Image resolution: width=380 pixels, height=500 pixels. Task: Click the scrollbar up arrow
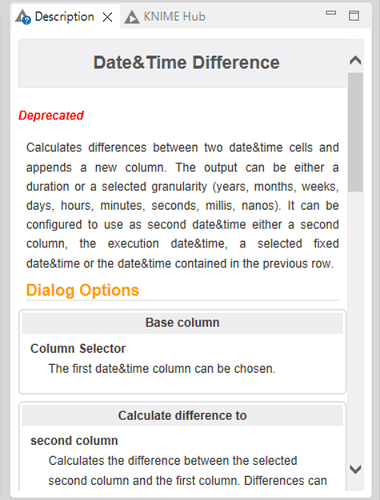click(x=355, y=60)
